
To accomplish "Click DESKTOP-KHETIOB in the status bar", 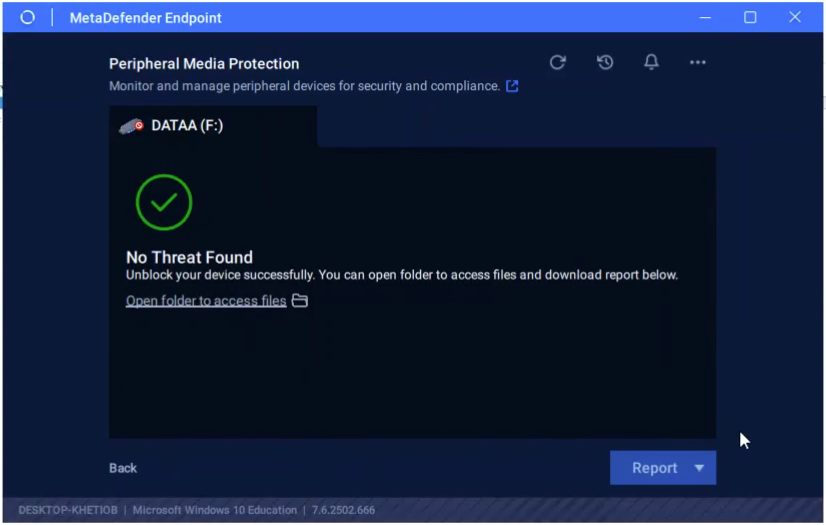I will point(68,510).
